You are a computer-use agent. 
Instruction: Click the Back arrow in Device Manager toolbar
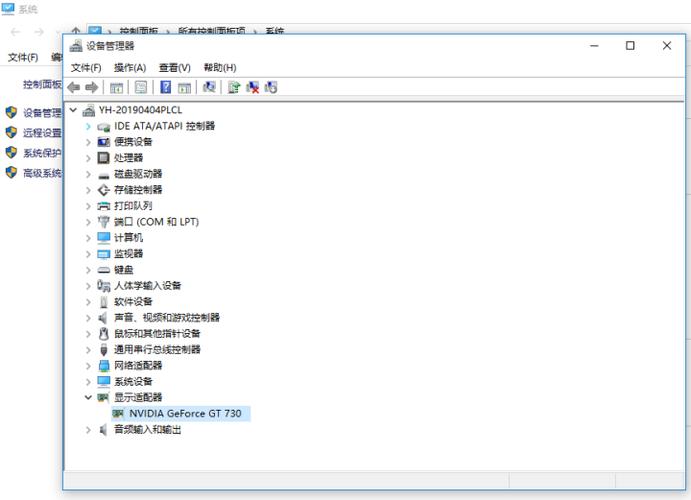pos(74,87)
